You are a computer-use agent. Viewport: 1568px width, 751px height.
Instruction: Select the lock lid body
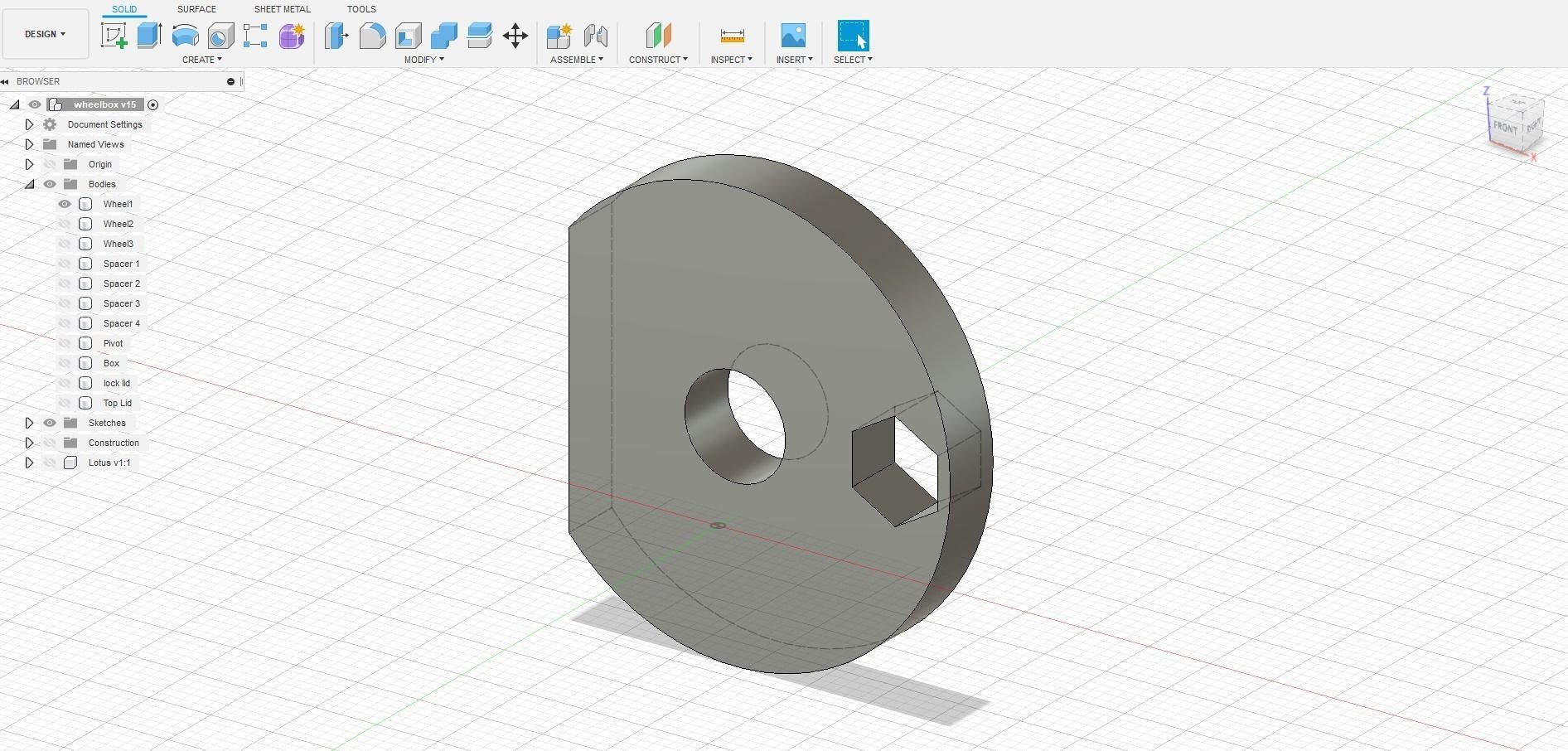pos(117,383)
